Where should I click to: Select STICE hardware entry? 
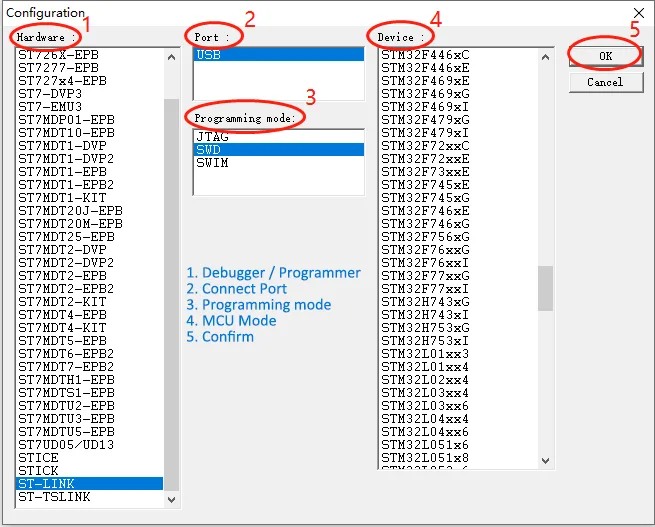89,458
